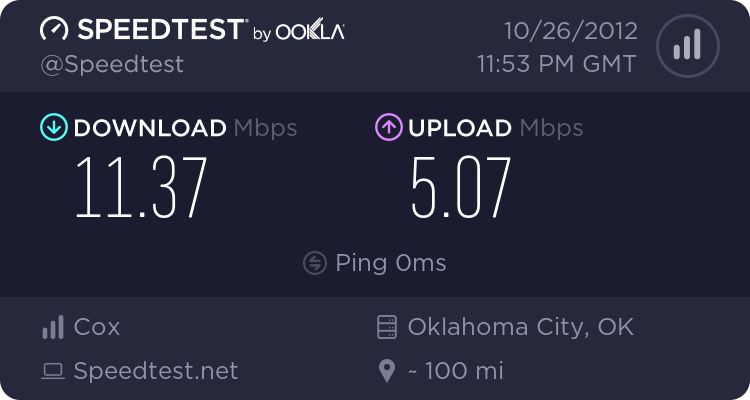Click the Oklahoma City, OK server label
This screenshot has width=750, height=400.
pyautogui.click(x=520, y=327)
